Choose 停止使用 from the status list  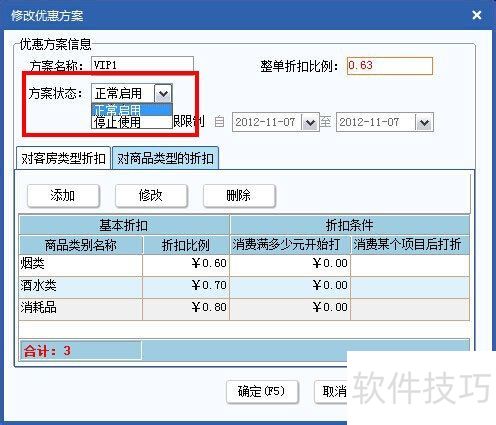click(132, 122)
